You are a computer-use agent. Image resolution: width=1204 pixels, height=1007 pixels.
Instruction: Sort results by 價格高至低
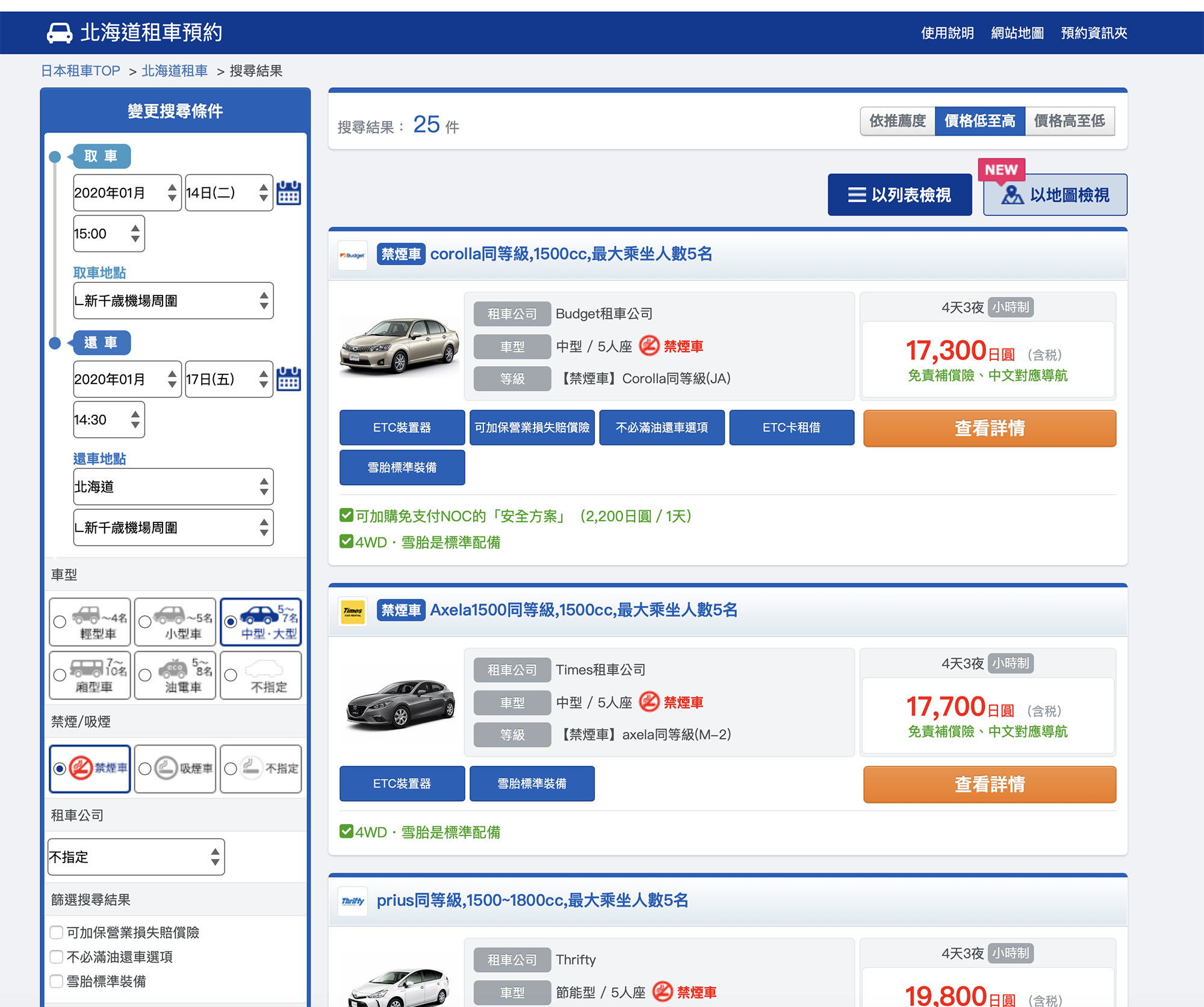[x=1070, y=121]
